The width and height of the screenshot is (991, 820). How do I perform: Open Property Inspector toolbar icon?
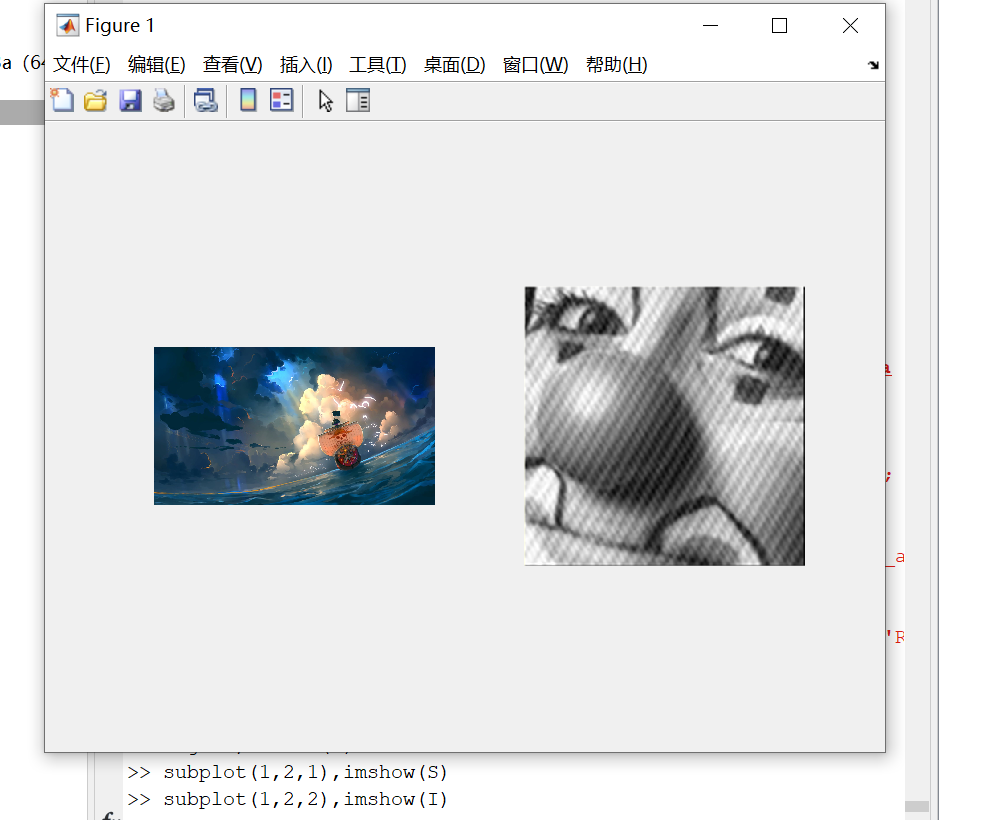(358, 101)
